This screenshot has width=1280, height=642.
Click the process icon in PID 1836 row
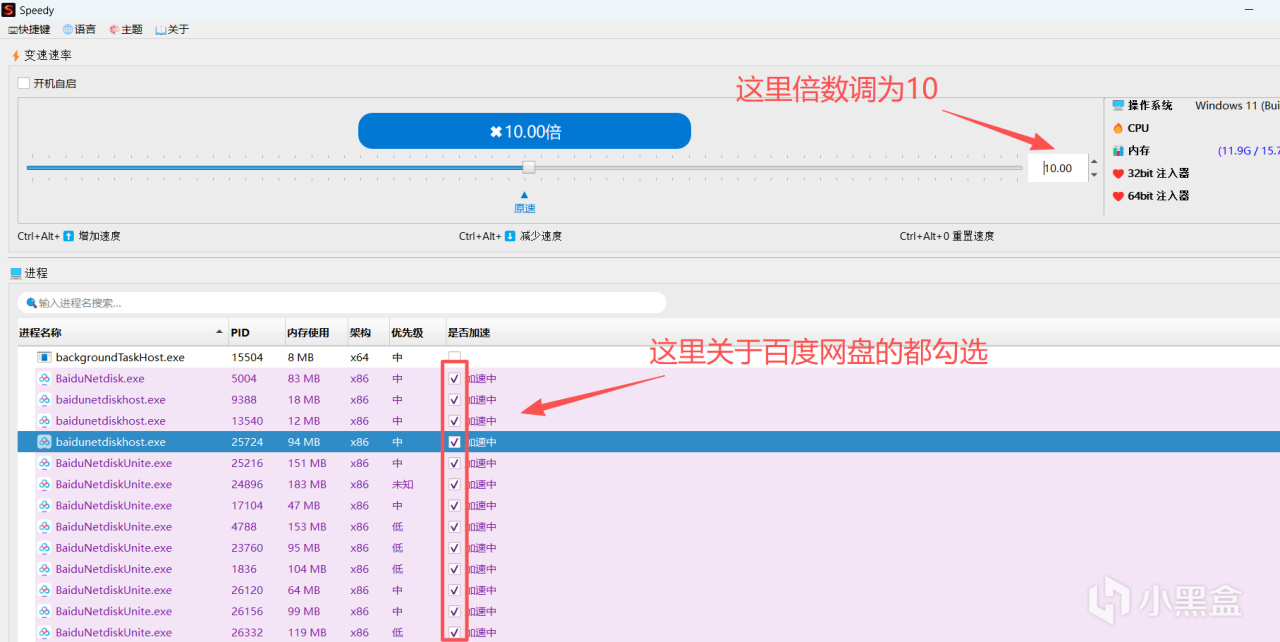coord(44,569)
